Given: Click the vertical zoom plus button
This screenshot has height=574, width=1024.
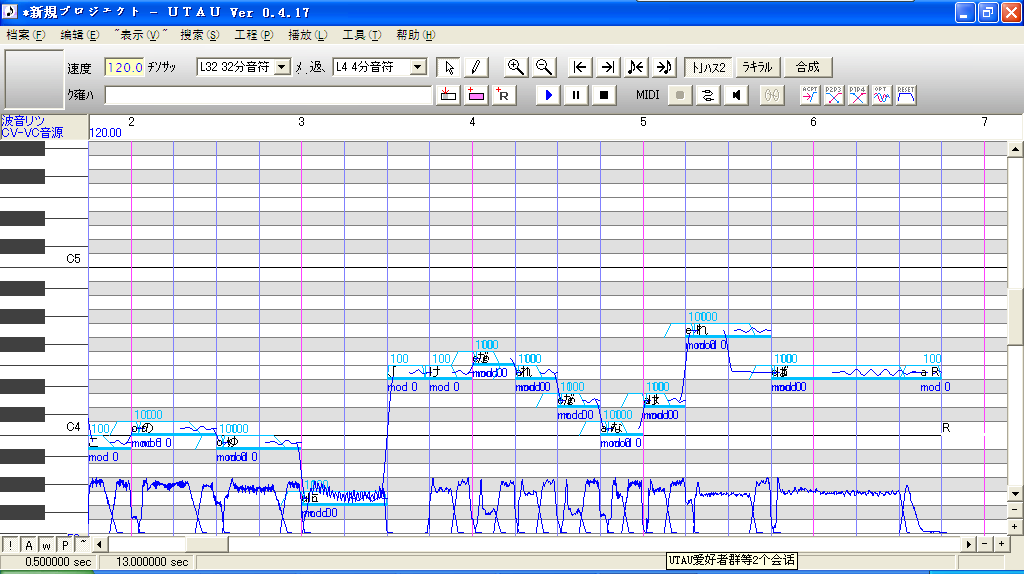Looking at the screenshot, I should [1015, 526].
